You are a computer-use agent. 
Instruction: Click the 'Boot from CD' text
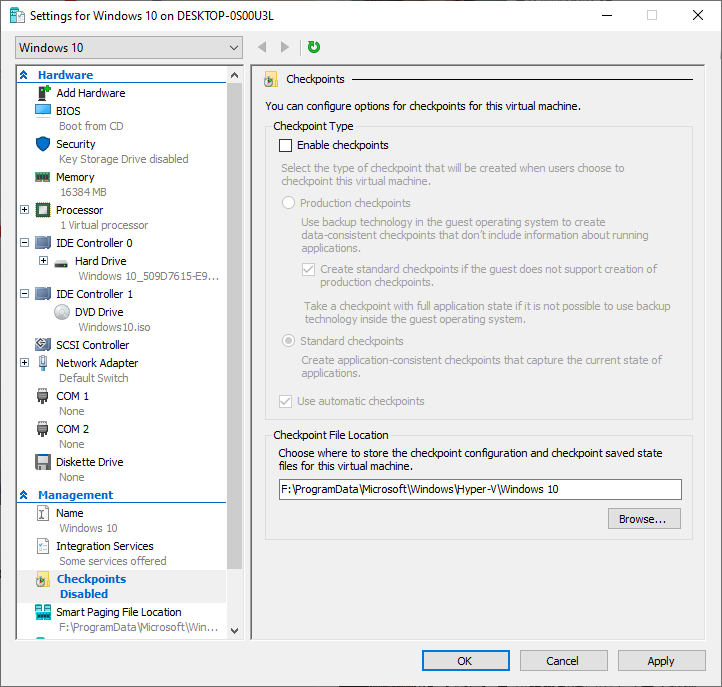pos(91,126)
